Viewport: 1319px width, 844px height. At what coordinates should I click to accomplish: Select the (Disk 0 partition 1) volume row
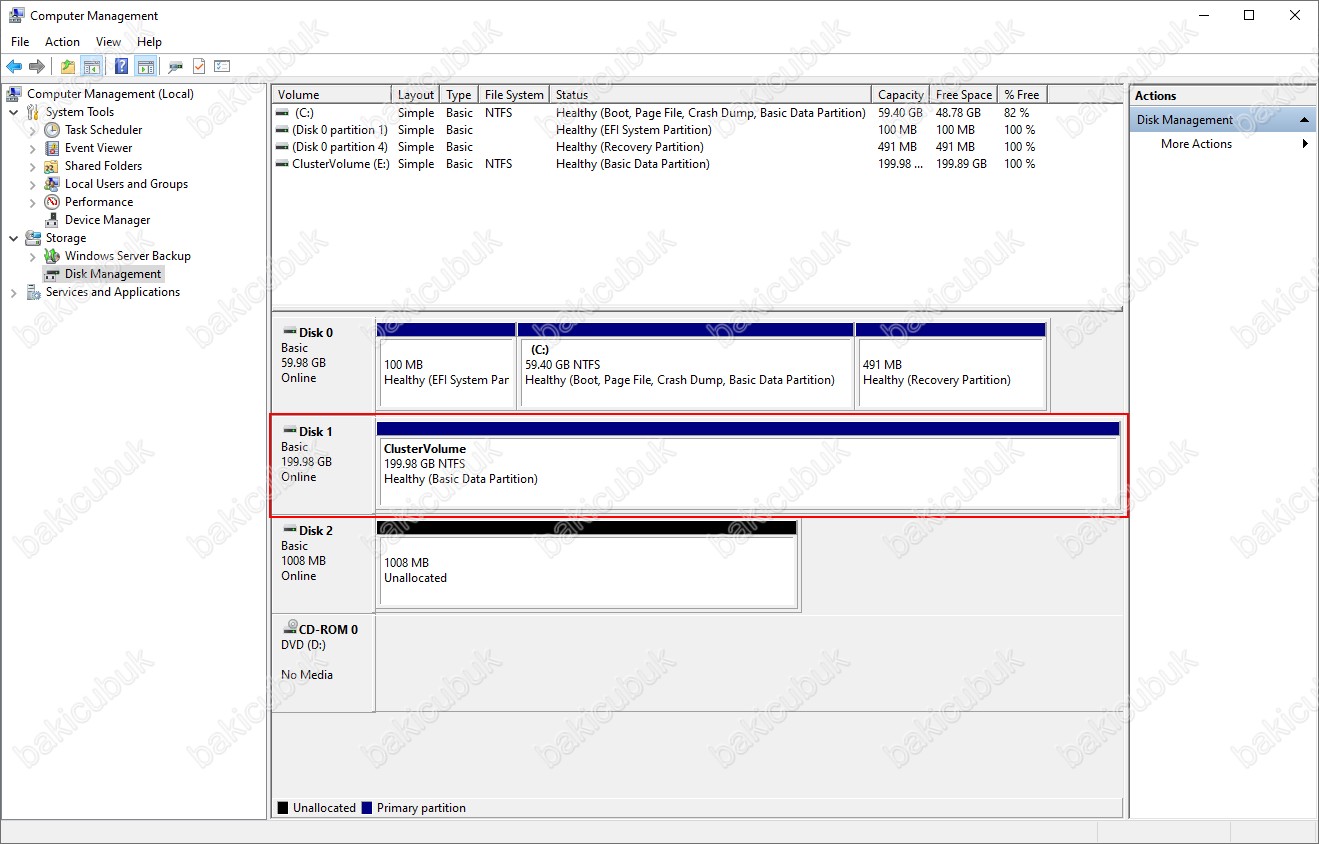click(659, 130)
